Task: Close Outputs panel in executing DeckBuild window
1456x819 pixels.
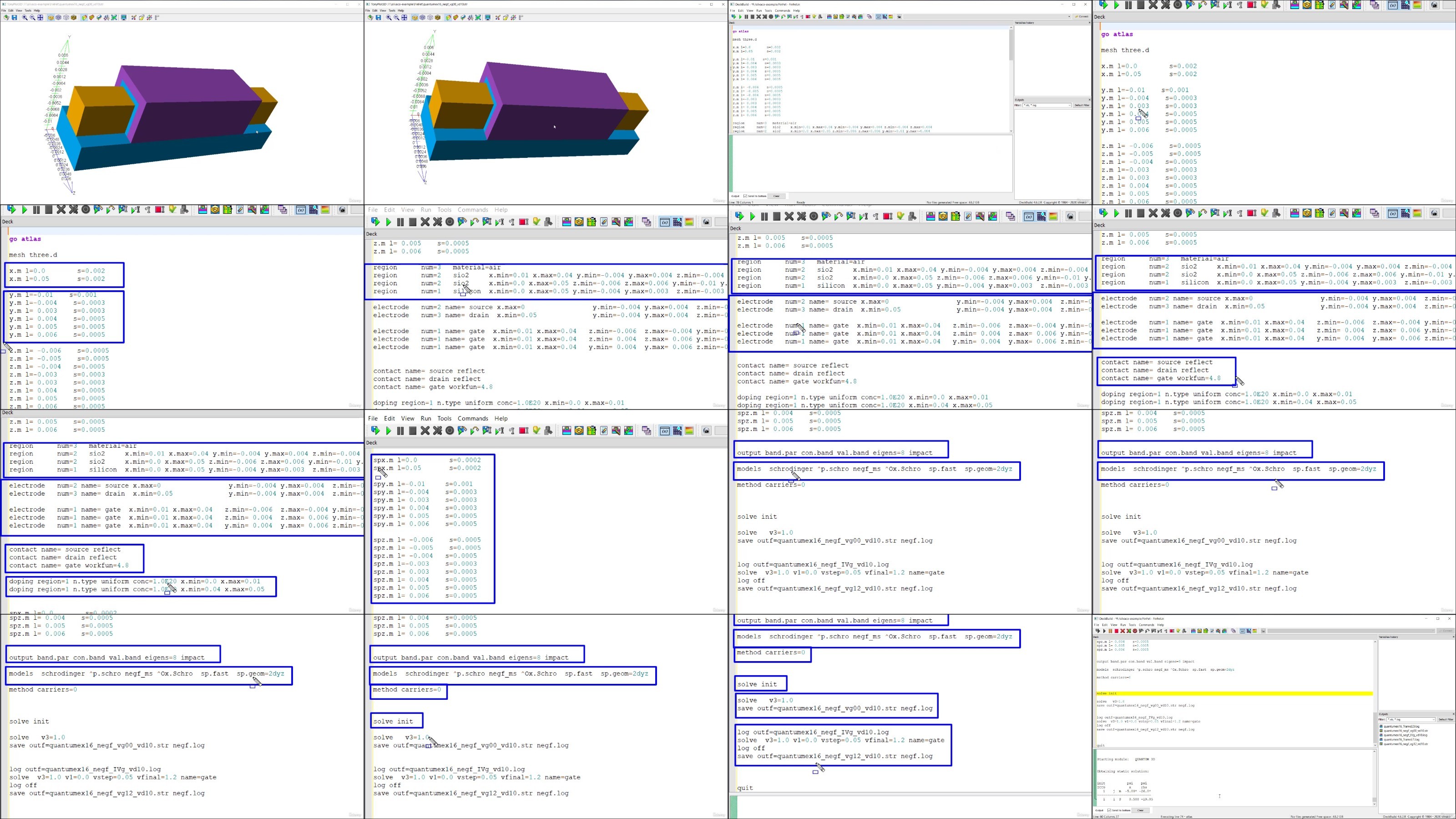Action: click(x=1454, y=714)
